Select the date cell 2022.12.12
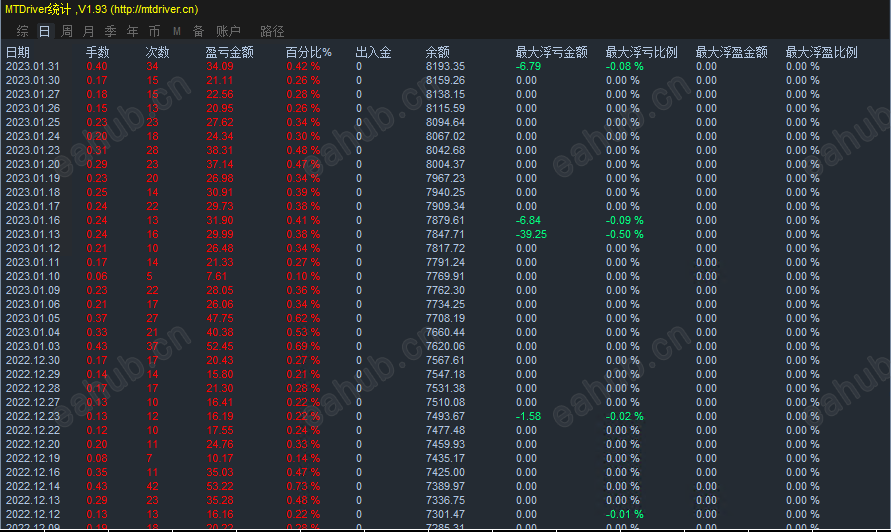 click(32, 514)
